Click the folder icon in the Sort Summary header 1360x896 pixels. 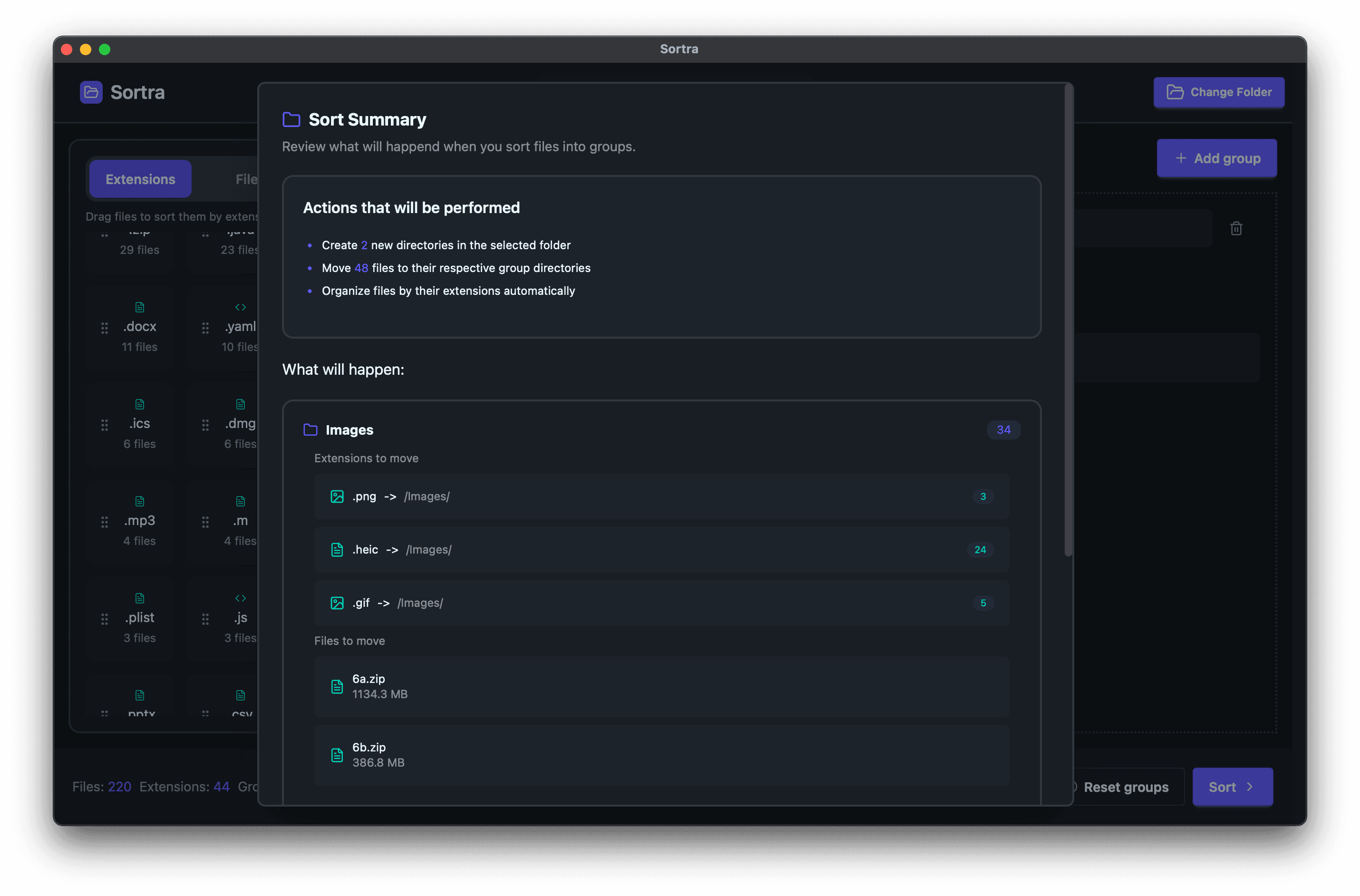[x=291, y=119]
